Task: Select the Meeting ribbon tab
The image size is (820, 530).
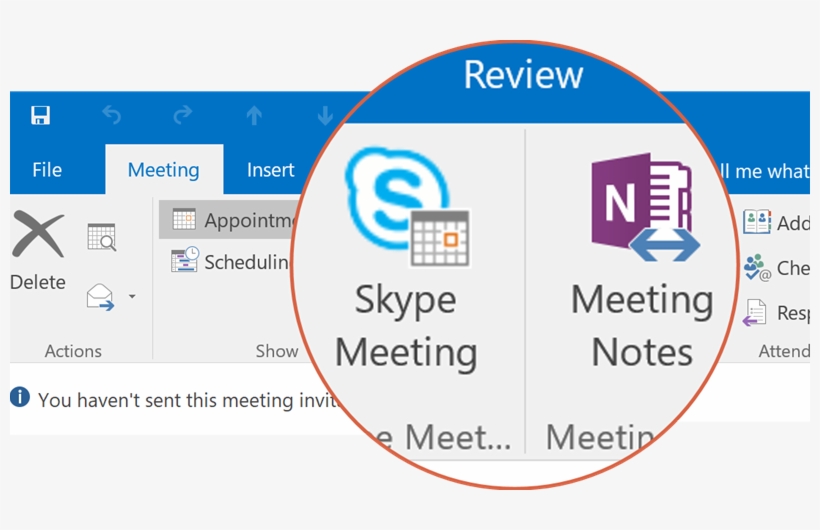Action: pos(164,170)
